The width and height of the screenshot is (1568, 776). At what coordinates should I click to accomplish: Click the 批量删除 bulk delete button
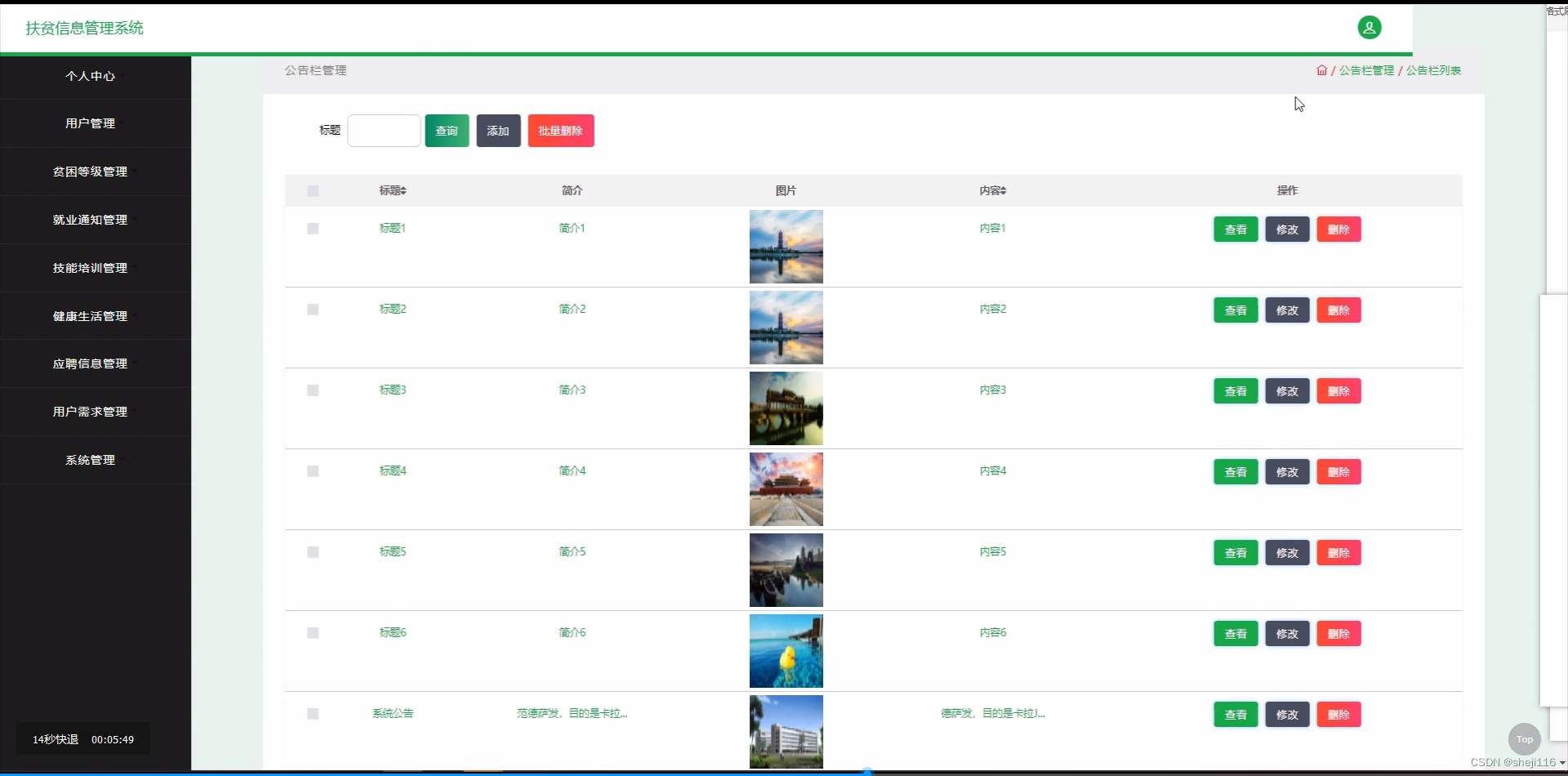[x=561, y=131]
